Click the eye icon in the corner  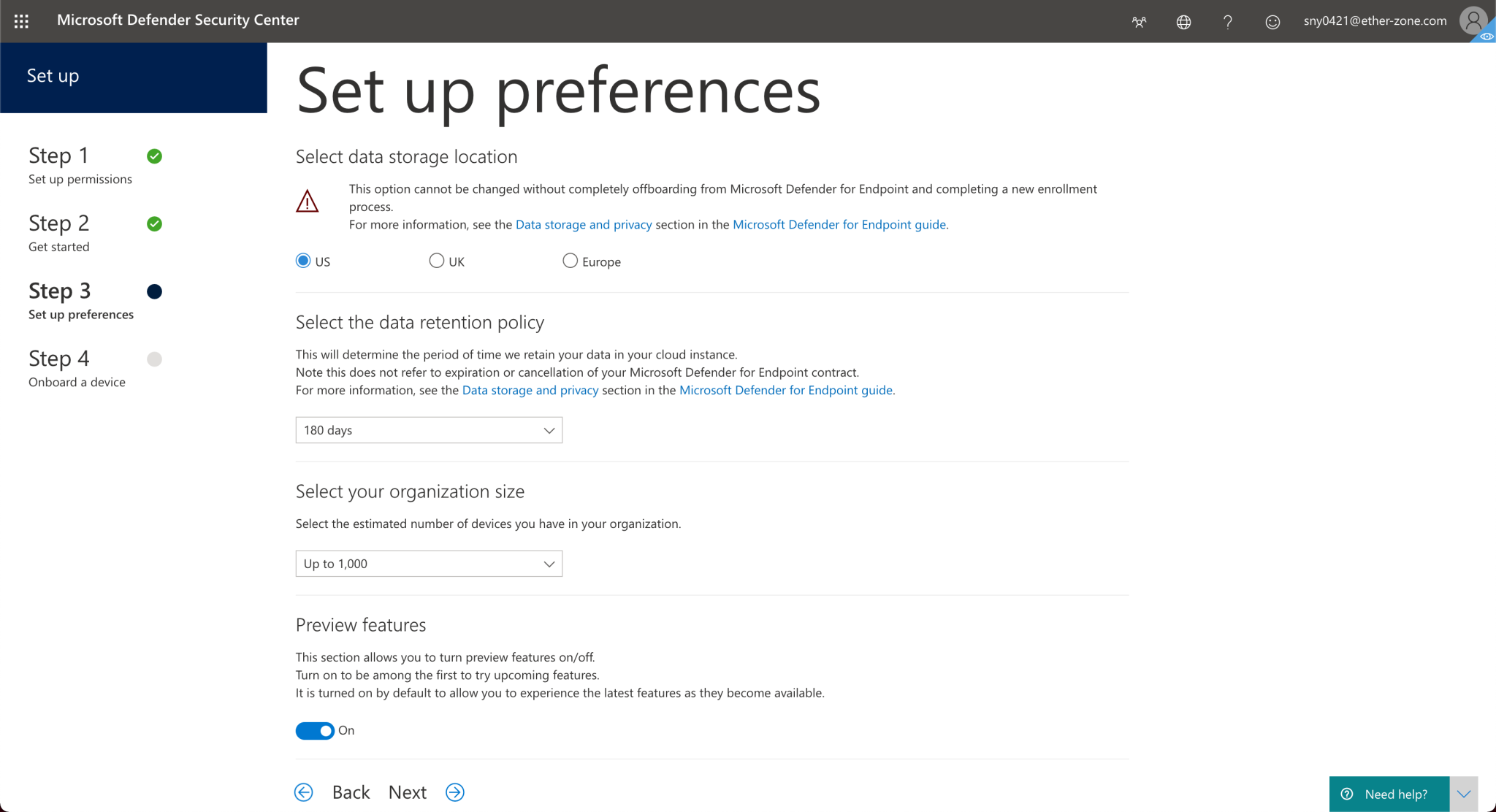(1486, 37)
